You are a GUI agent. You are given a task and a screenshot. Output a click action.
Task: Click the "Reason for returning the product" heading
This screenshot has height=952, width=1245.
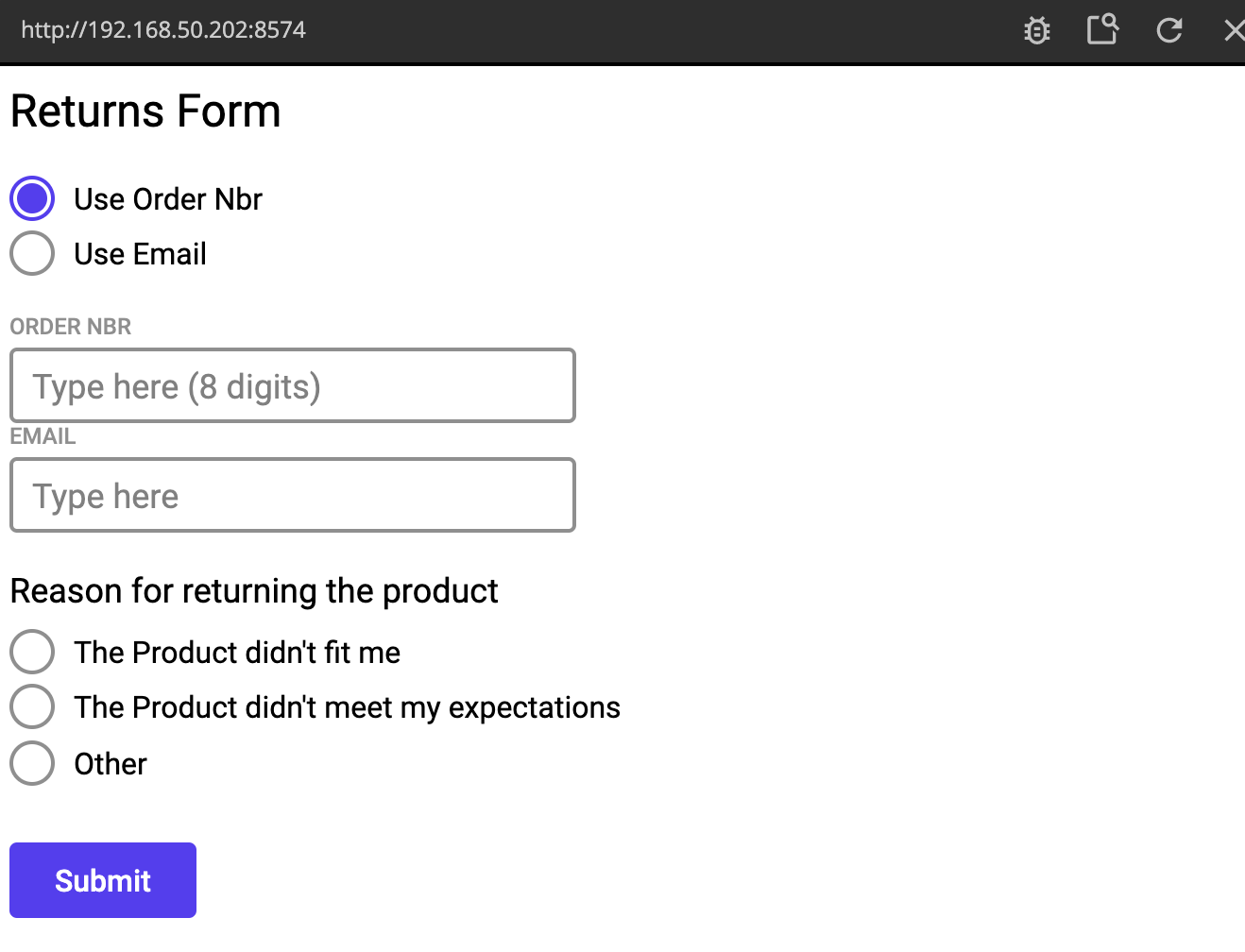pos(253,591)
